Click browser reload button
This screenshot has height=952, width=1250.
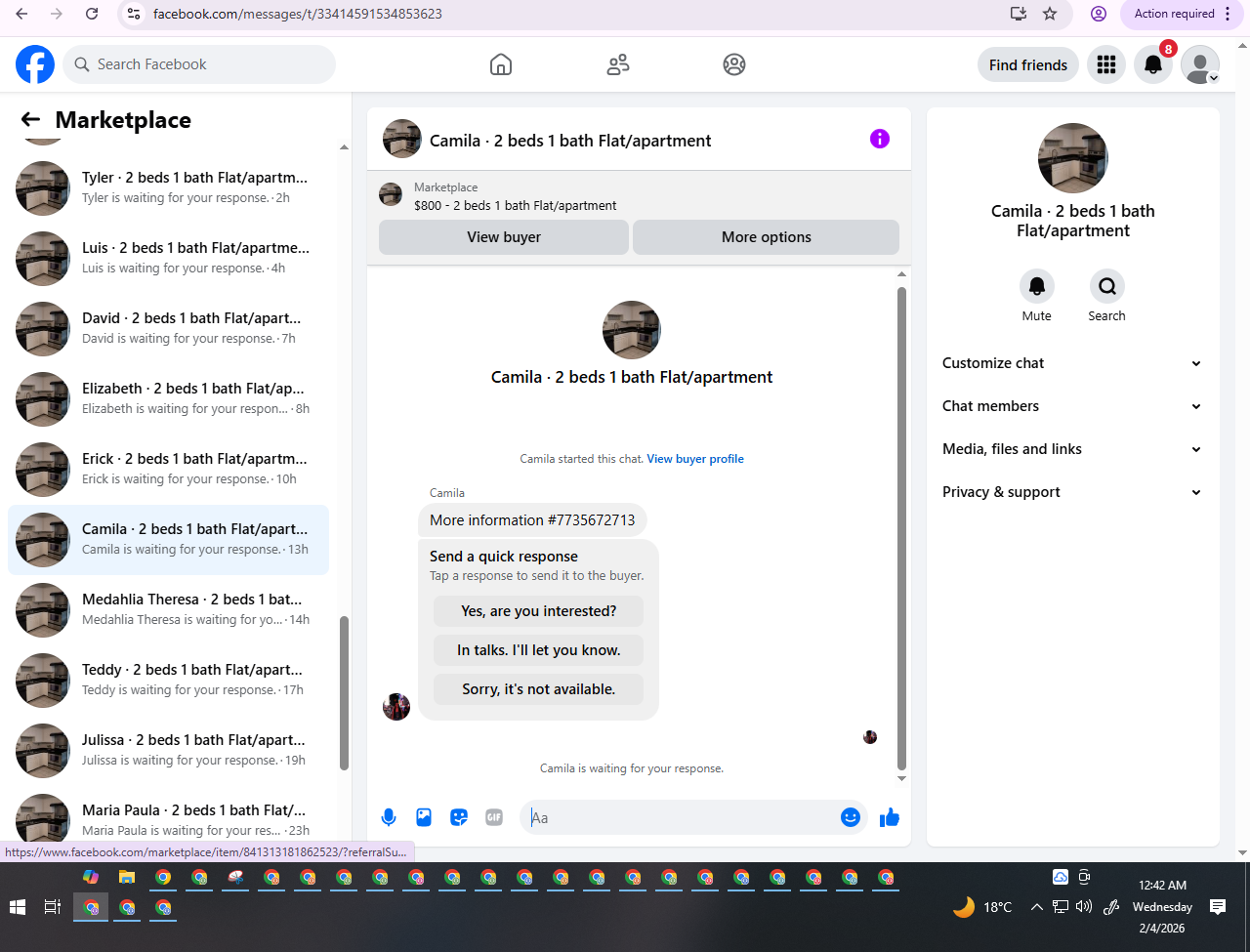92,14
